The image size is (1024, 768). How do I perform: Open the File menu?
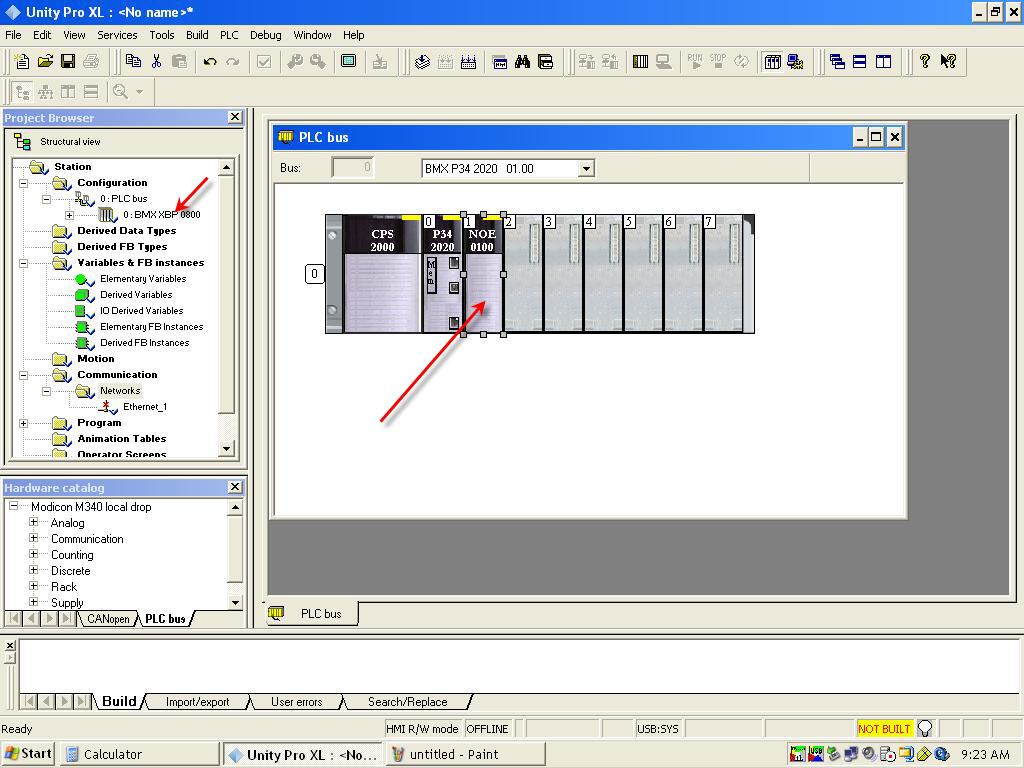(13, 35)
